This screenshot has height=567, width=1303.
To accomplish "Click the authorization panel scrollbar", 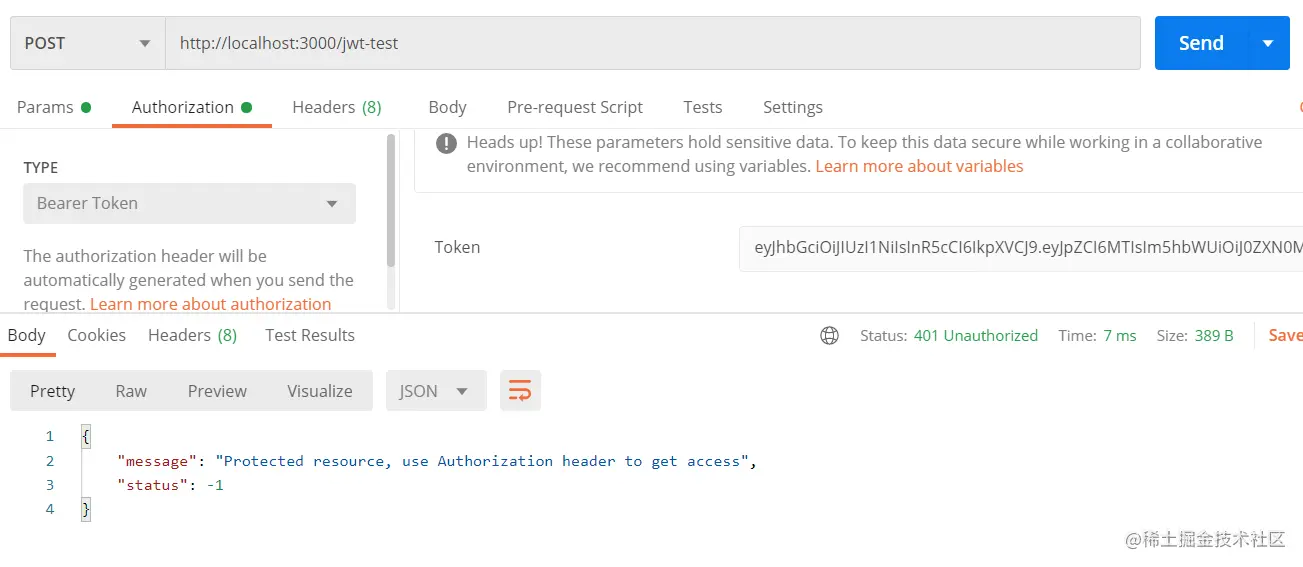I will (391, 200).
